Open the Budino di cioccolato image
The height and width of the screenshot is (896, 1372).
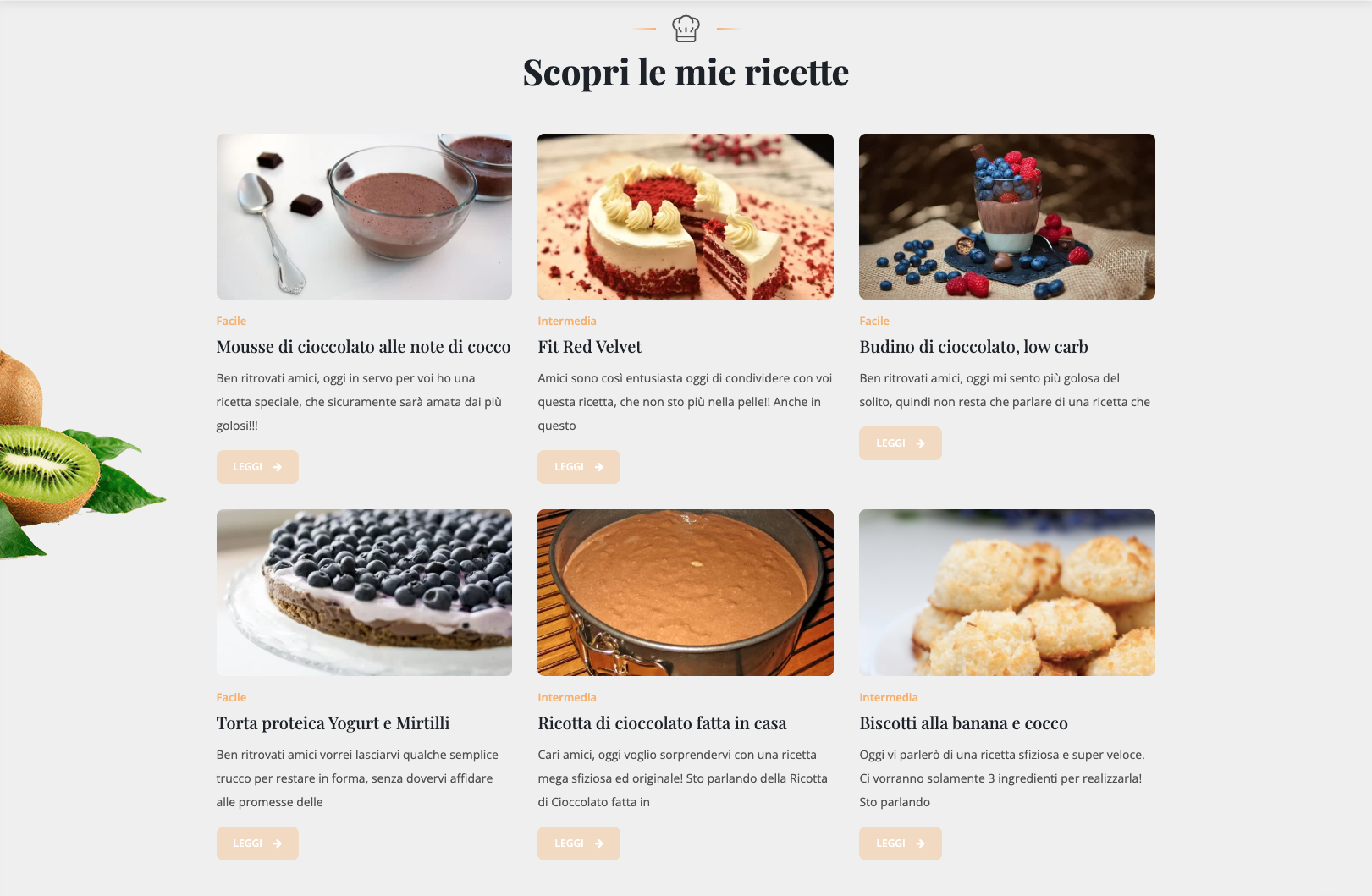pyautogui.click(x=1007, y=217)
